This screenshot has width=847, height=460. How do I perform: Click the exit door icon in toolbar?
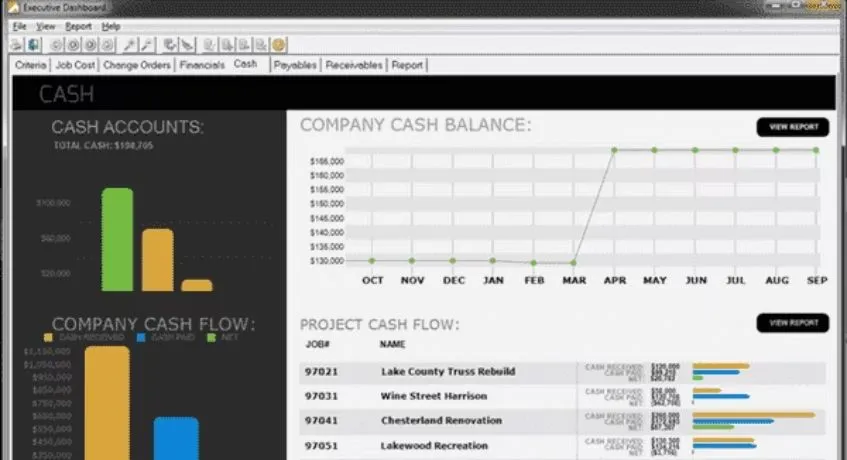[33, 45]
